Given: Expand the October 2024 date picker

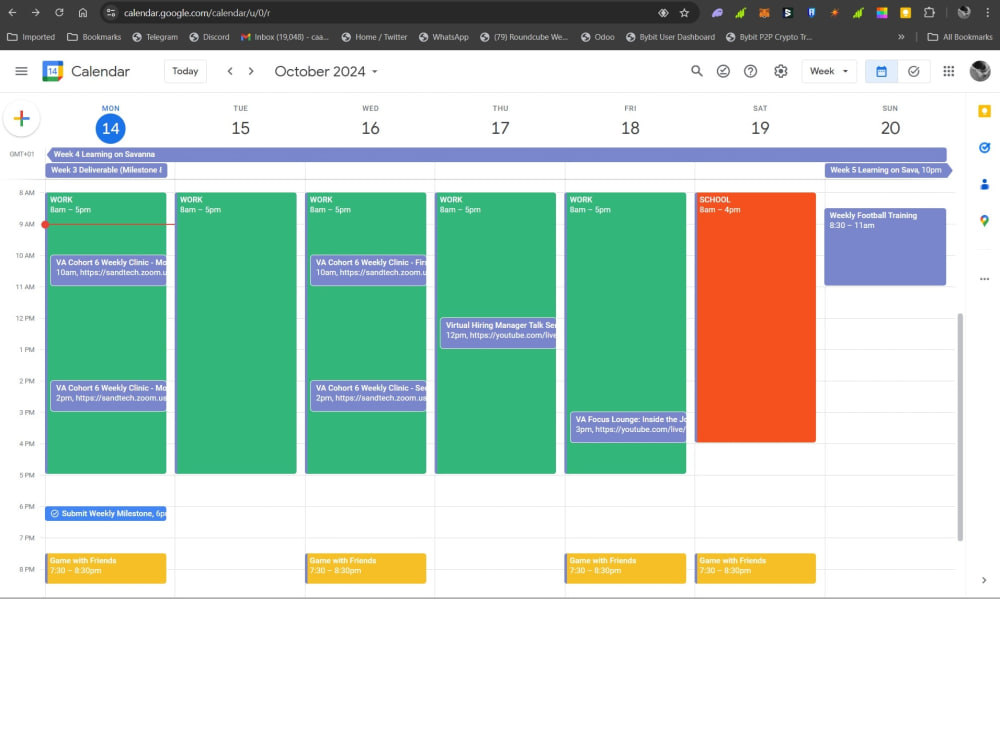Looking at the screenshot, I should click(326, 71).
